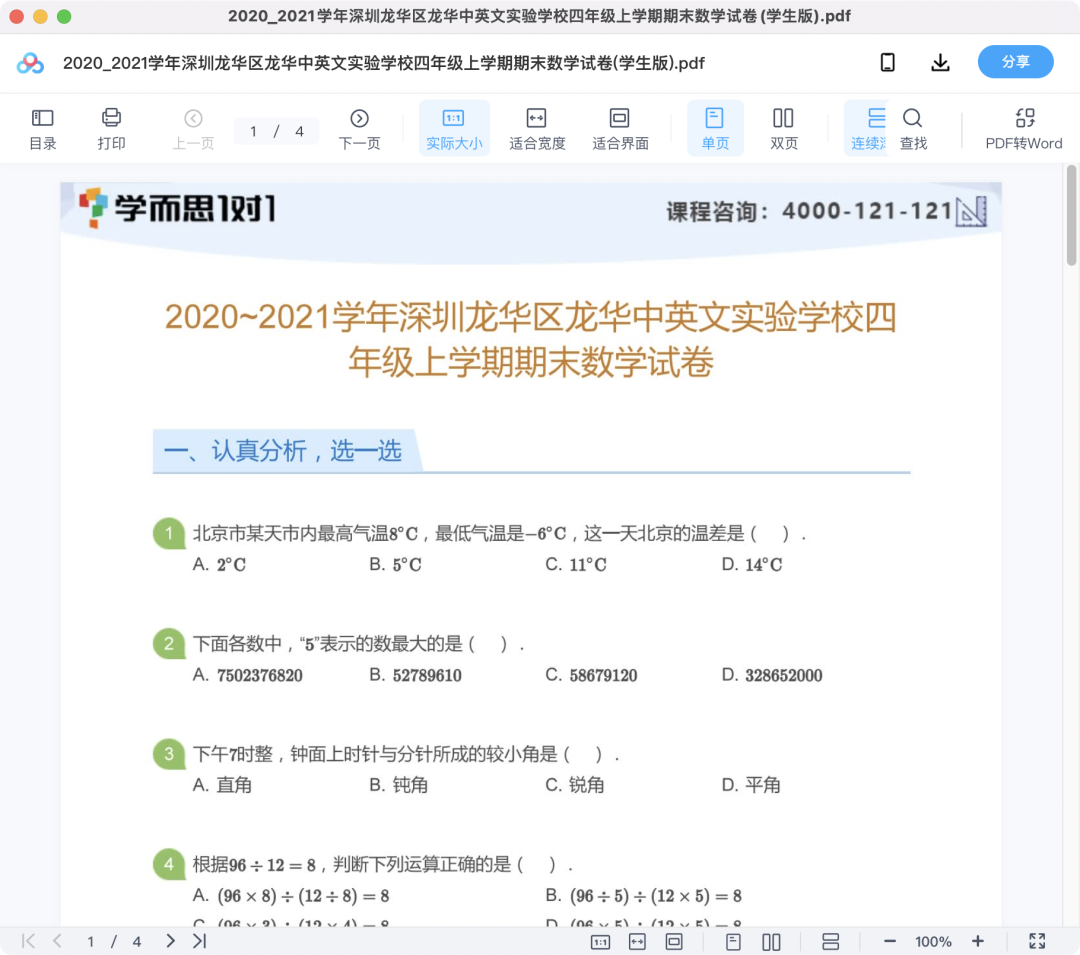Select 适合宽度 fit width view
1080x955 pixels.
coord(537,129)
